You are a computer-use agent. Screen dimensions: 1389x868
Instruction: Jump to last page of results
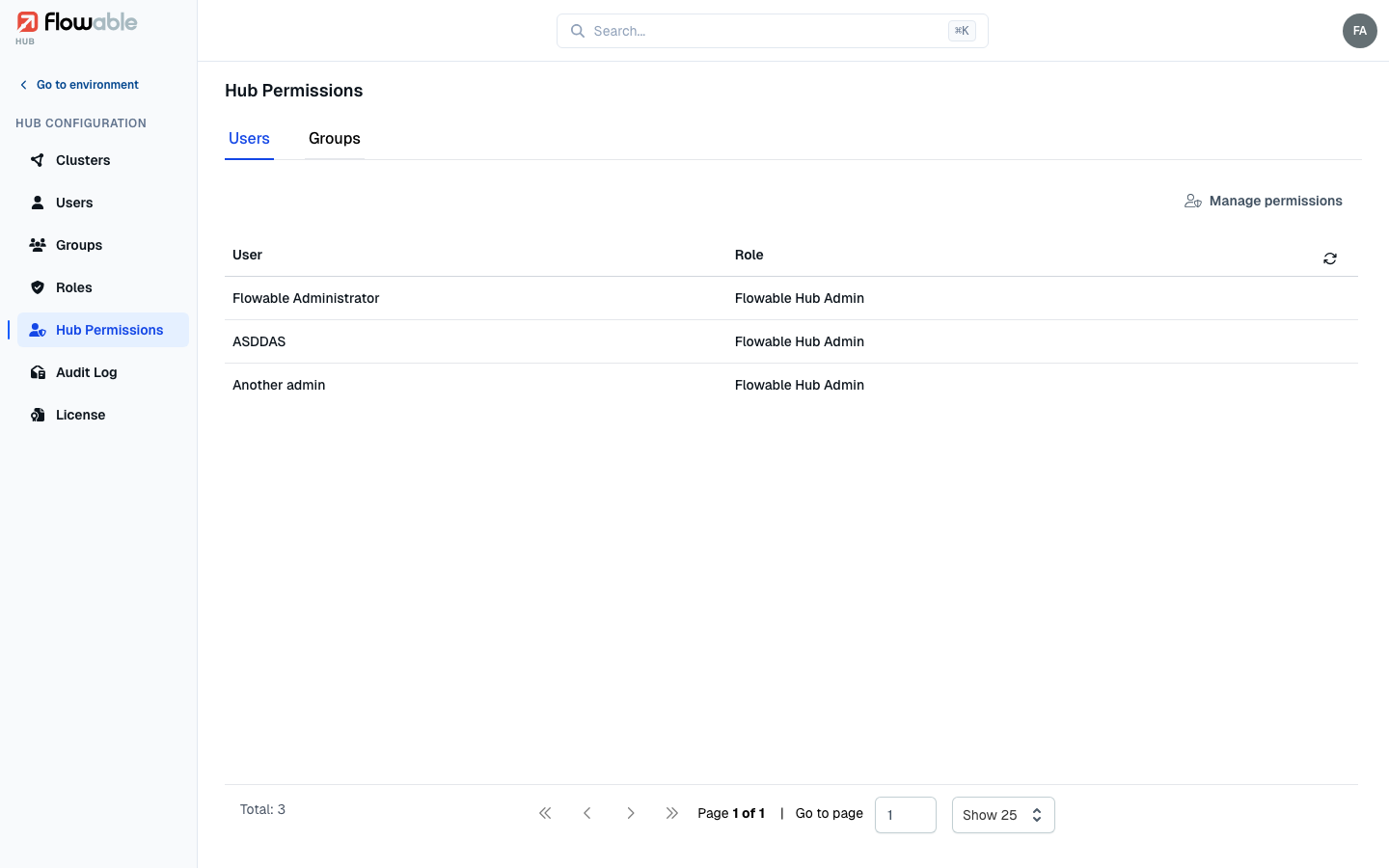coord(672,813)
